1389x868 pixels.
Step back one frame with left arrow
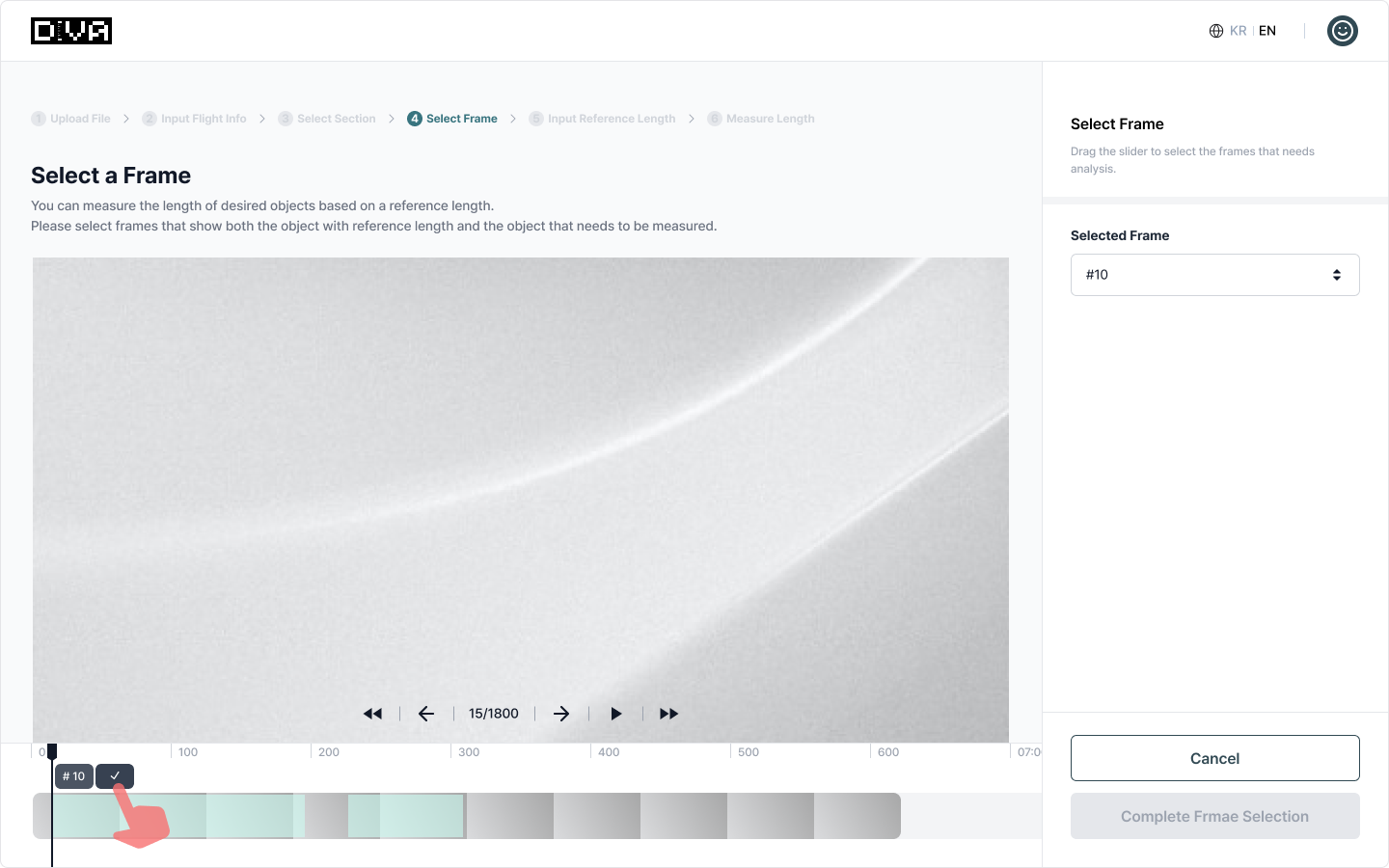(426, 714)
